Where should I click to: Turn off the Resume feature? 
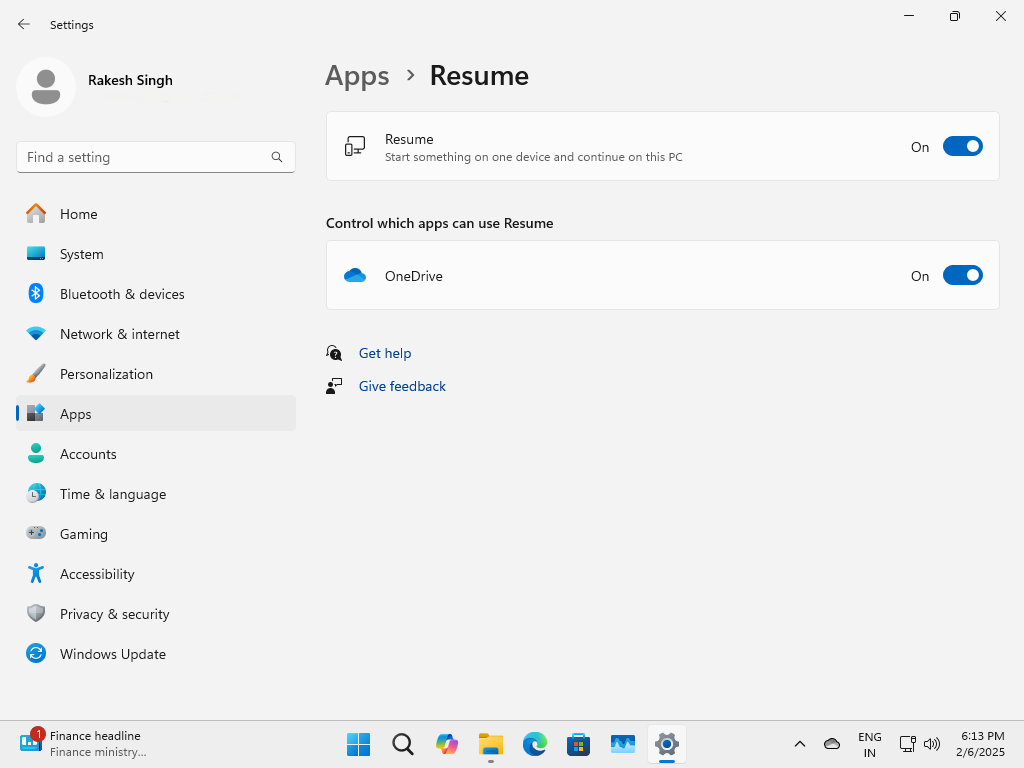tap(962, 146)
